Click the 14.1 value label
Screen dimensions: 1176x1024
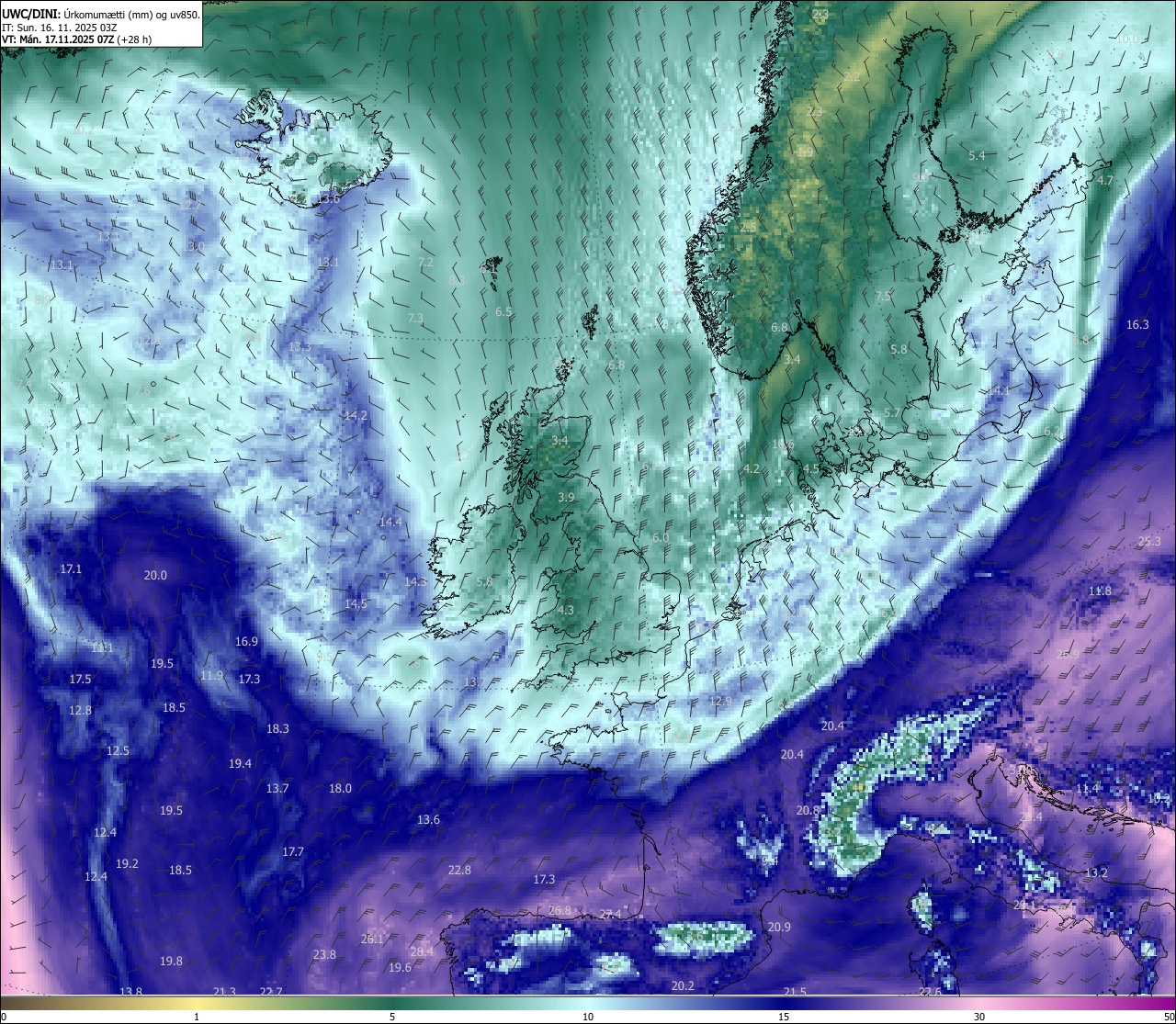999,391
